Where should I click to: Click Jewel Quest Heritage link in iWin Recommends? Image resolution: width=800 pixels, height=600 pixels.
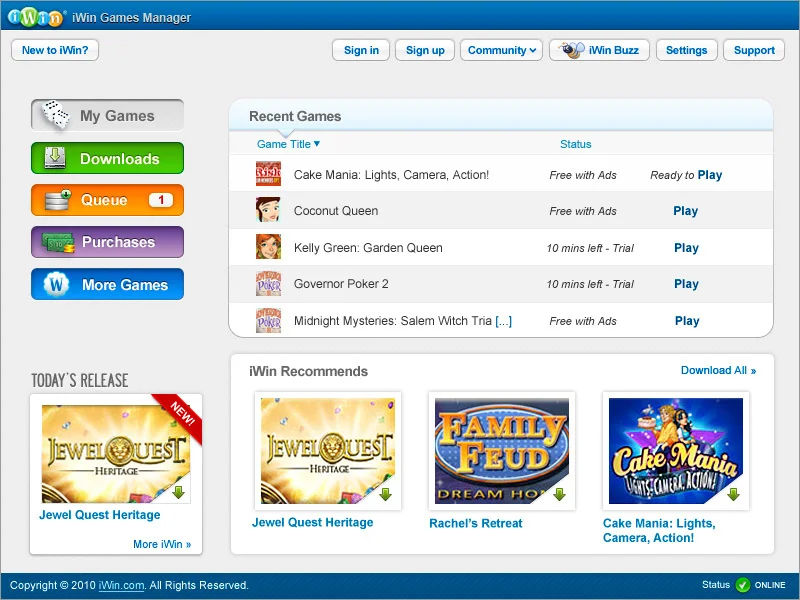(x=313, y=522)
